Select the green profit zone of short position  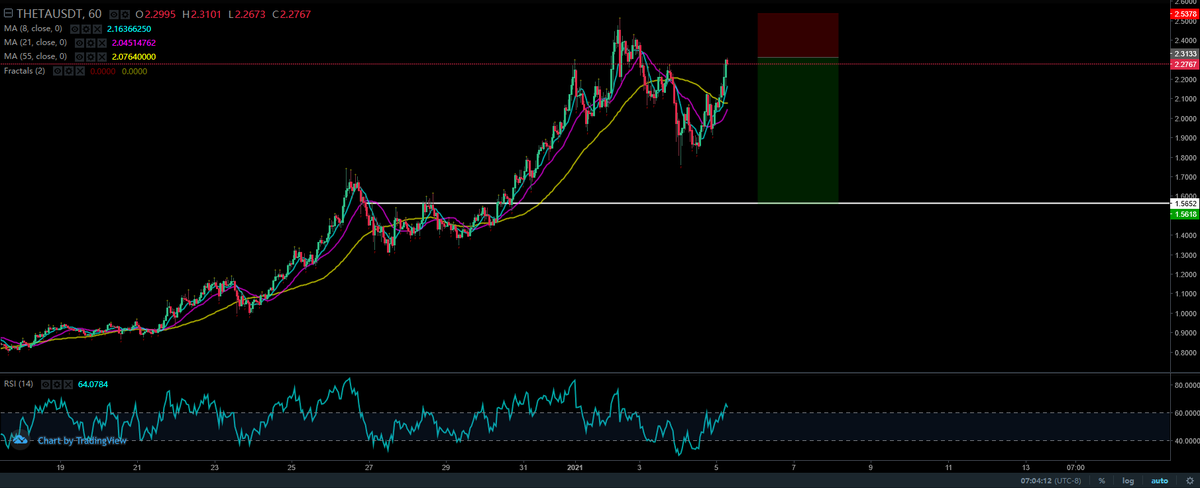[797, 130]
